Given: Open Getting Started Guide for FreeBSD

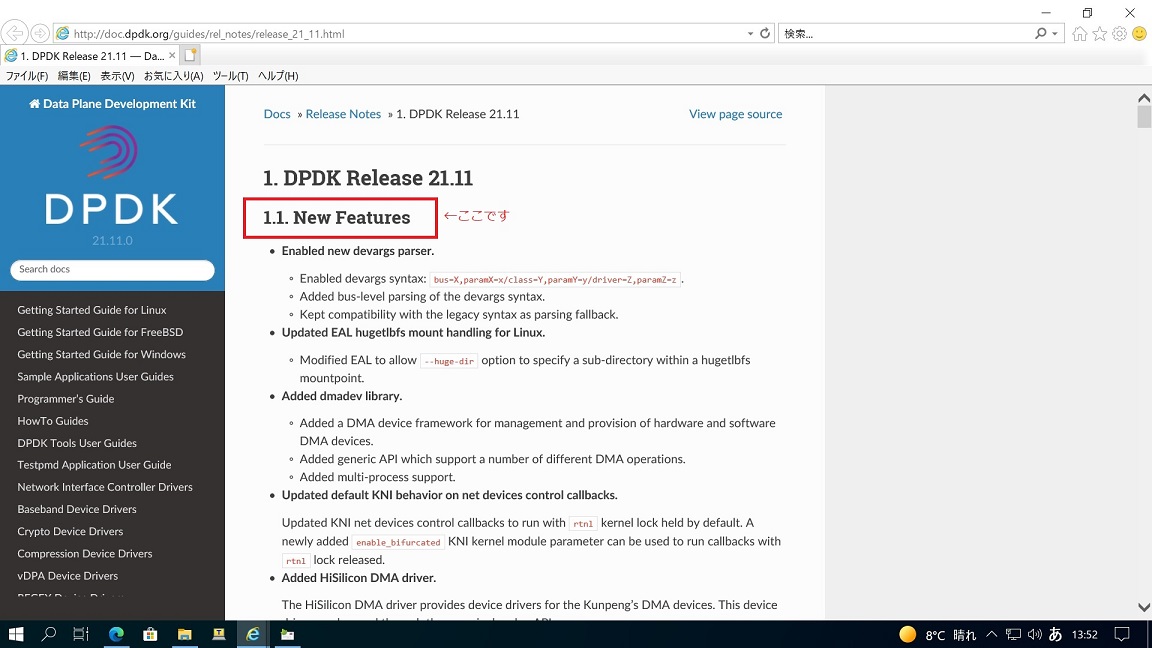Looking at the screenshot, I should click(x=100, y=332).
